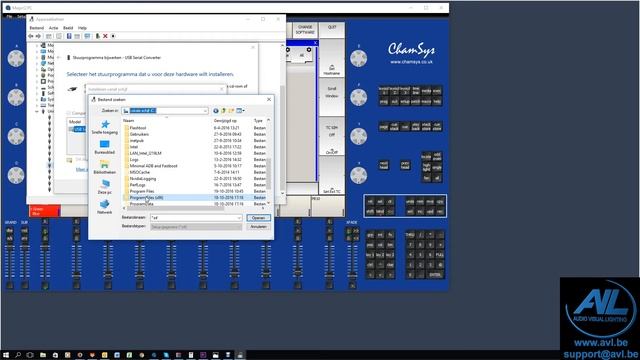The width and height of the screenshot is (640, 360).
Task: Click the Set Ext TC soft button
Action: (332, 176)
